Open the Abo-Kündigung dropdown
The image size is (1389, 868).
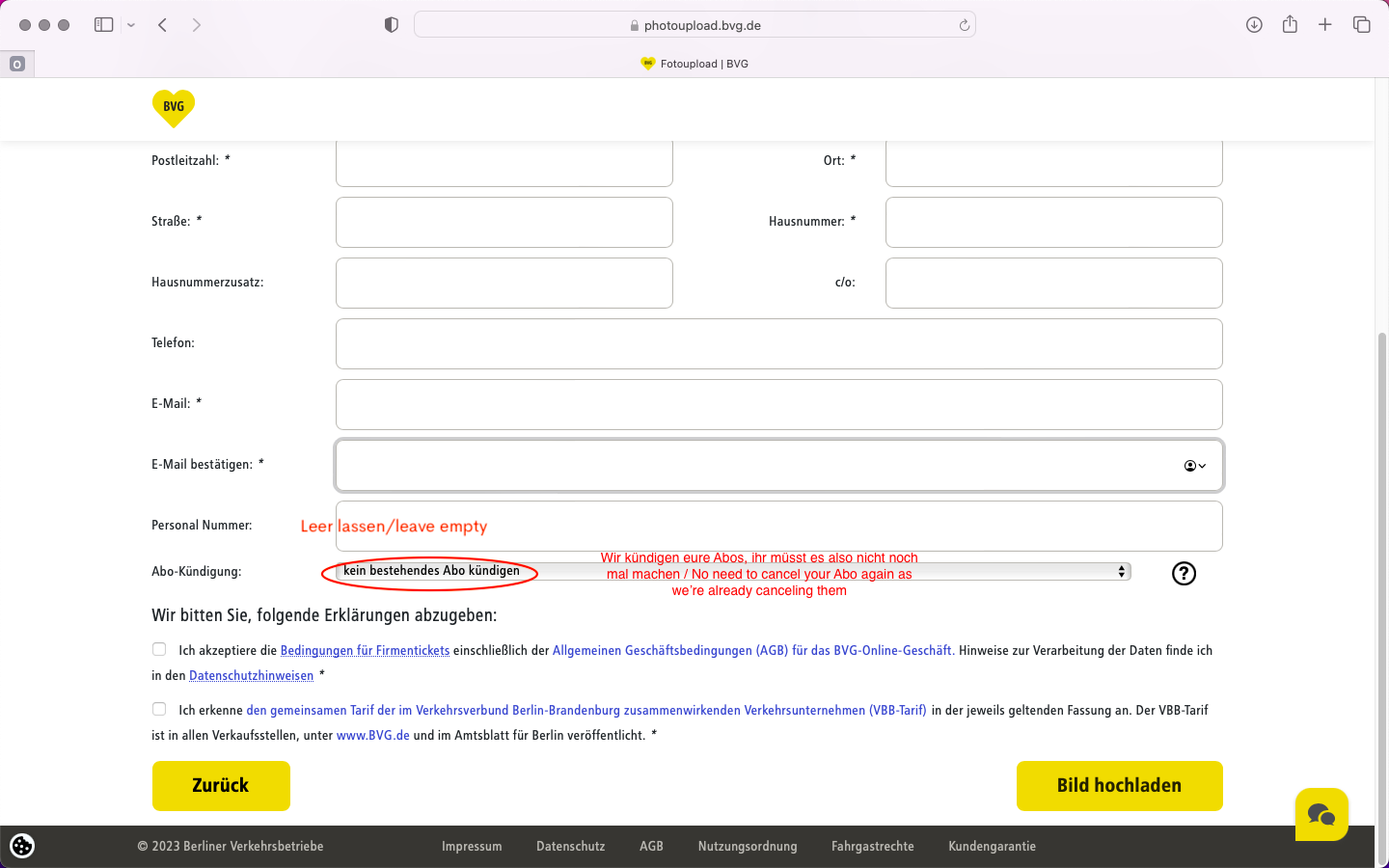click(733, 571)
